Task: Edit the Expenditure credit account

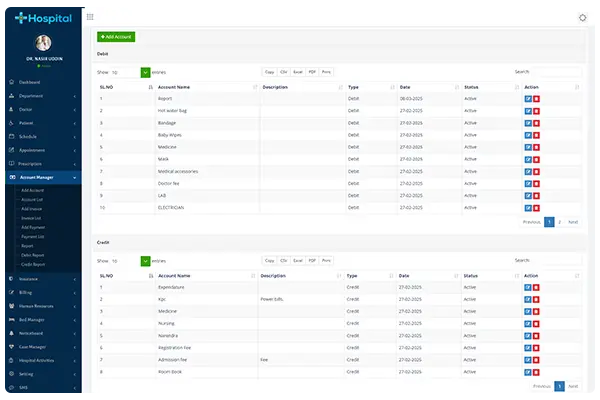Action: [528, 287]
